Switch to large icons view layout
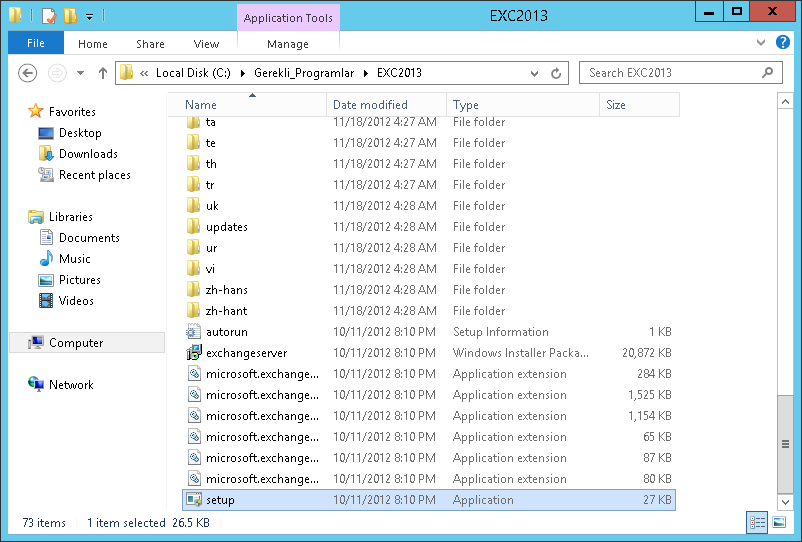Image resolution: width=802 pixels, height=542 pixels. pos(779,523)
